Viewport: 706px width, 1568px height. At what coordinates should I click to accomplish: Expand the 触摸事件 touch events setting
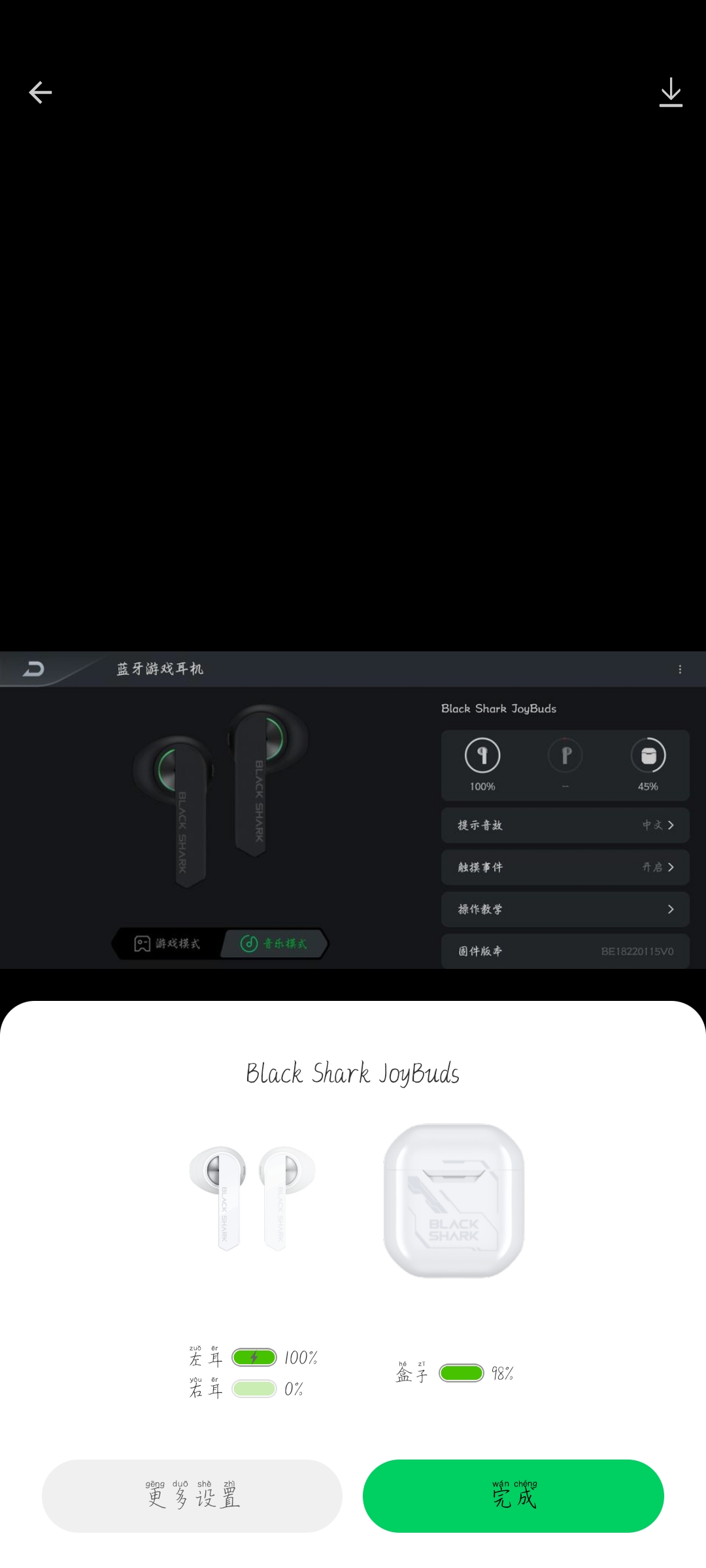pyautogui.click(x=565, y=867)
